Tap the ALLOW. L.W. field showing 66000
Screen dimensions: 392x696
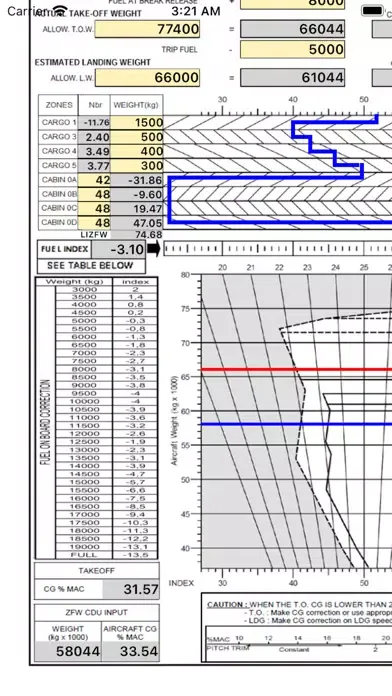tap(147, 78)
